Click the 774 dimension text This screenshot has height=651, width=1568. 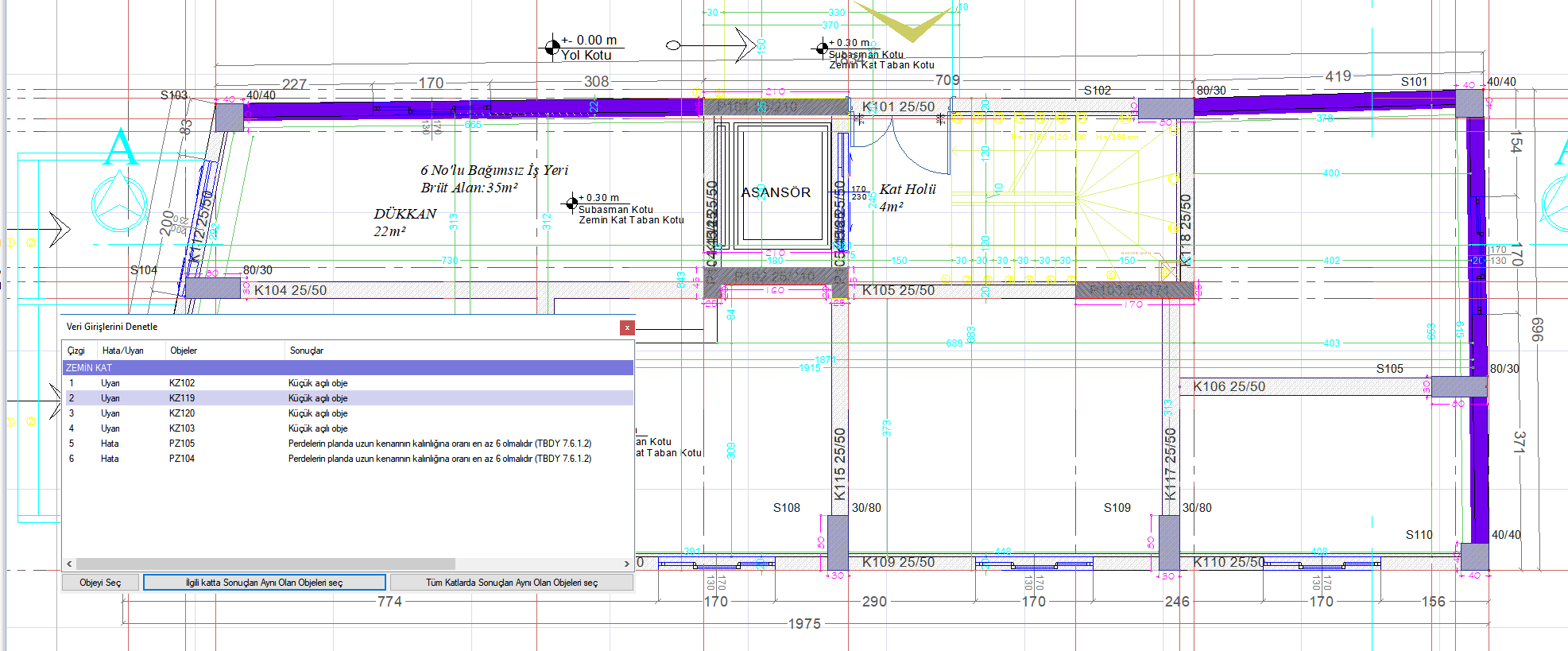pyautogui.click(x=389, y=602)
